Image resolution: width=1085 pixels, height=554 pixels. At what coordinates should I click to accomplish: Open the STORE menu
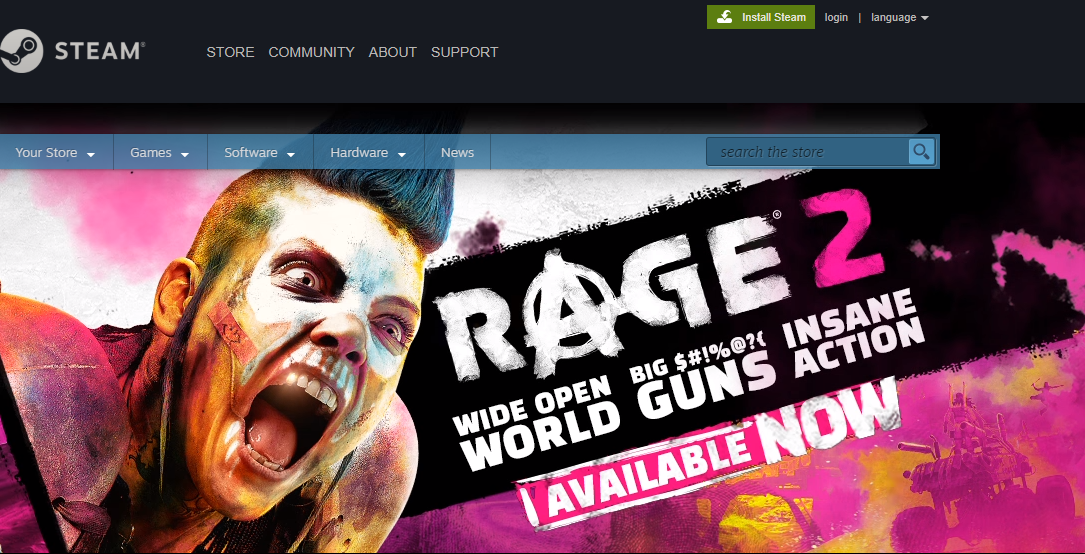tap(230, 52)
